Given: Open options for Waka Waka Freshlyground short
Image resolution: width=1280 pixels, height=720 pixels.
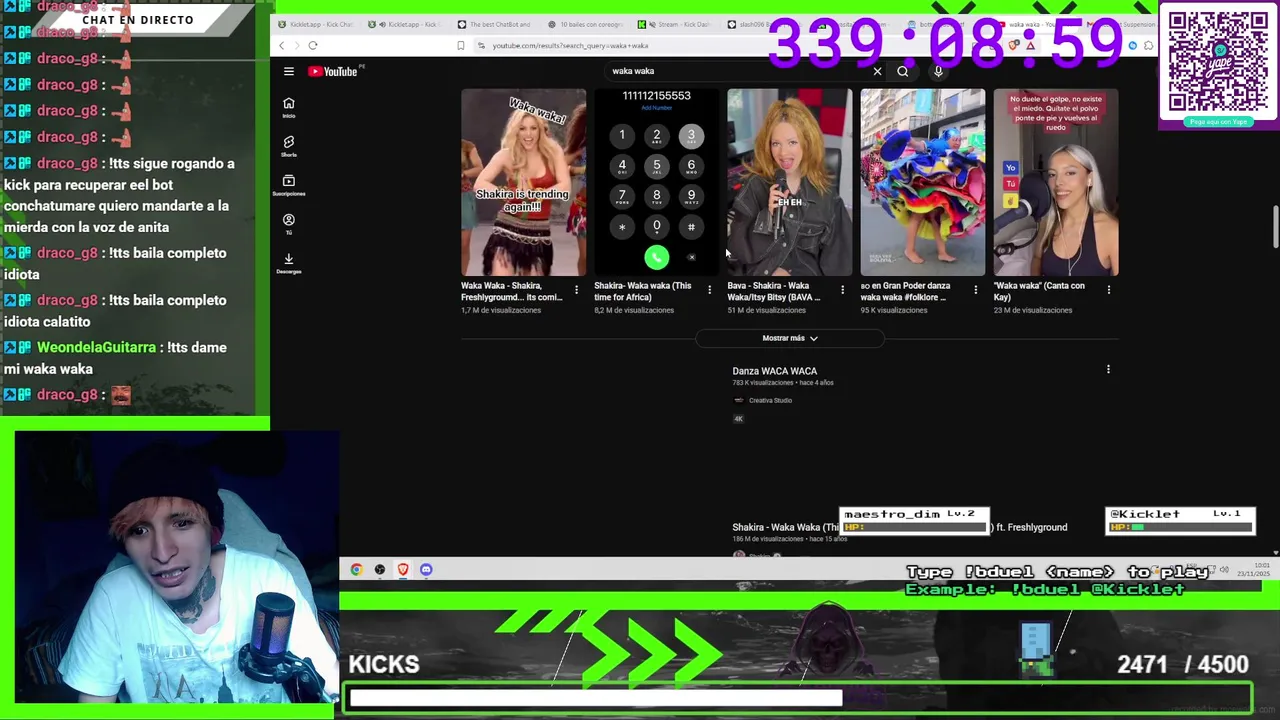Looking at the screenshot, I should click(x=576, y=290).
